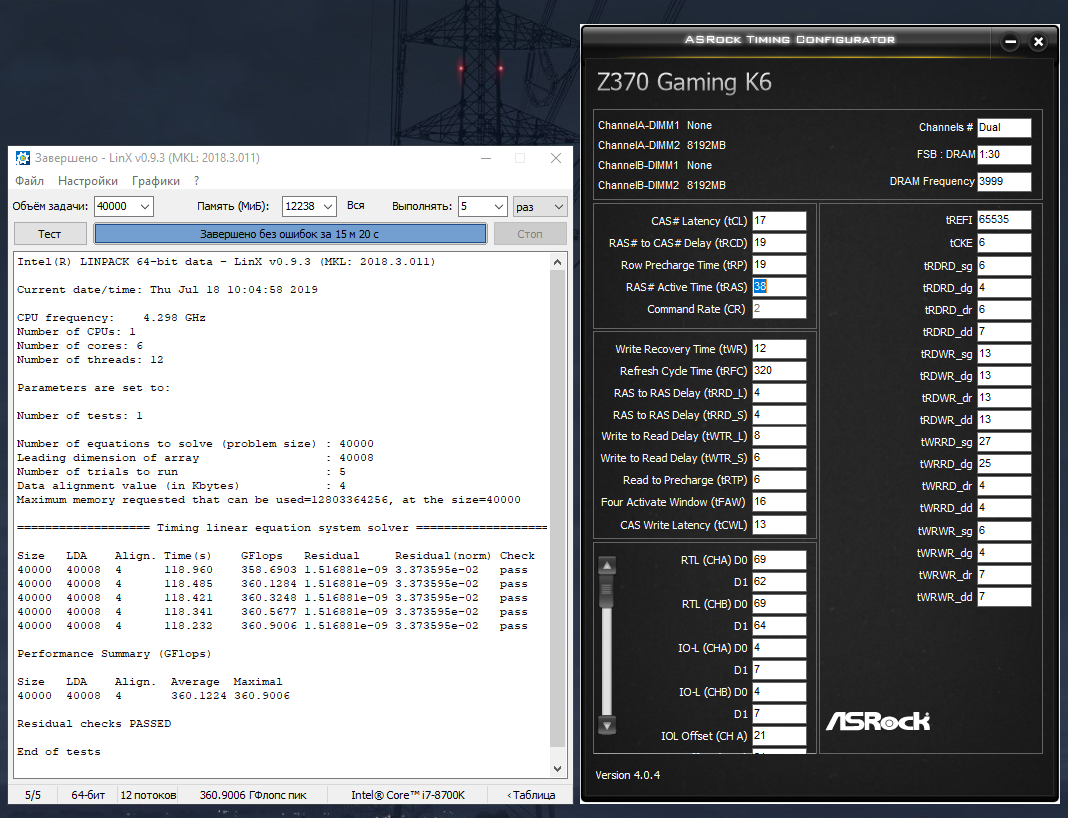Click the IO-L (CHA) D0 field
1068x818 pixels.
coord(779,648)
